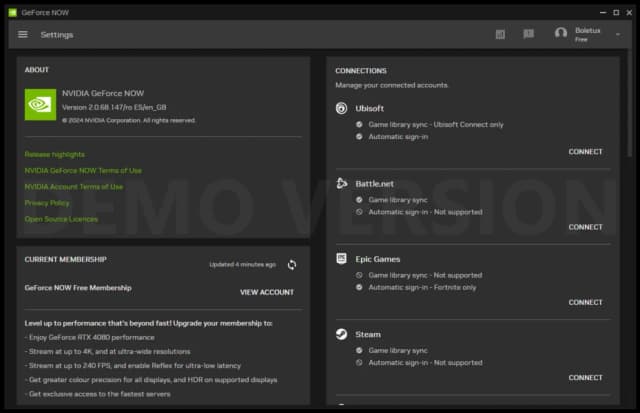640x413 pixels.
Task: Click the Ubisoft logo icon
Action: (342, 108)
